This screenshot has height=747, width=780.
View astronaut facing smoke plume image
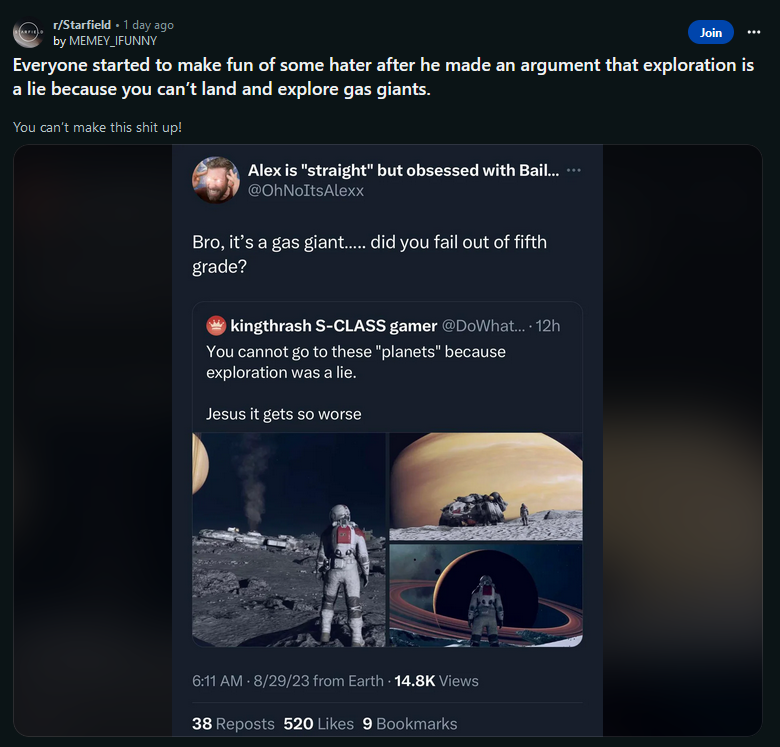tap(289, 539)
